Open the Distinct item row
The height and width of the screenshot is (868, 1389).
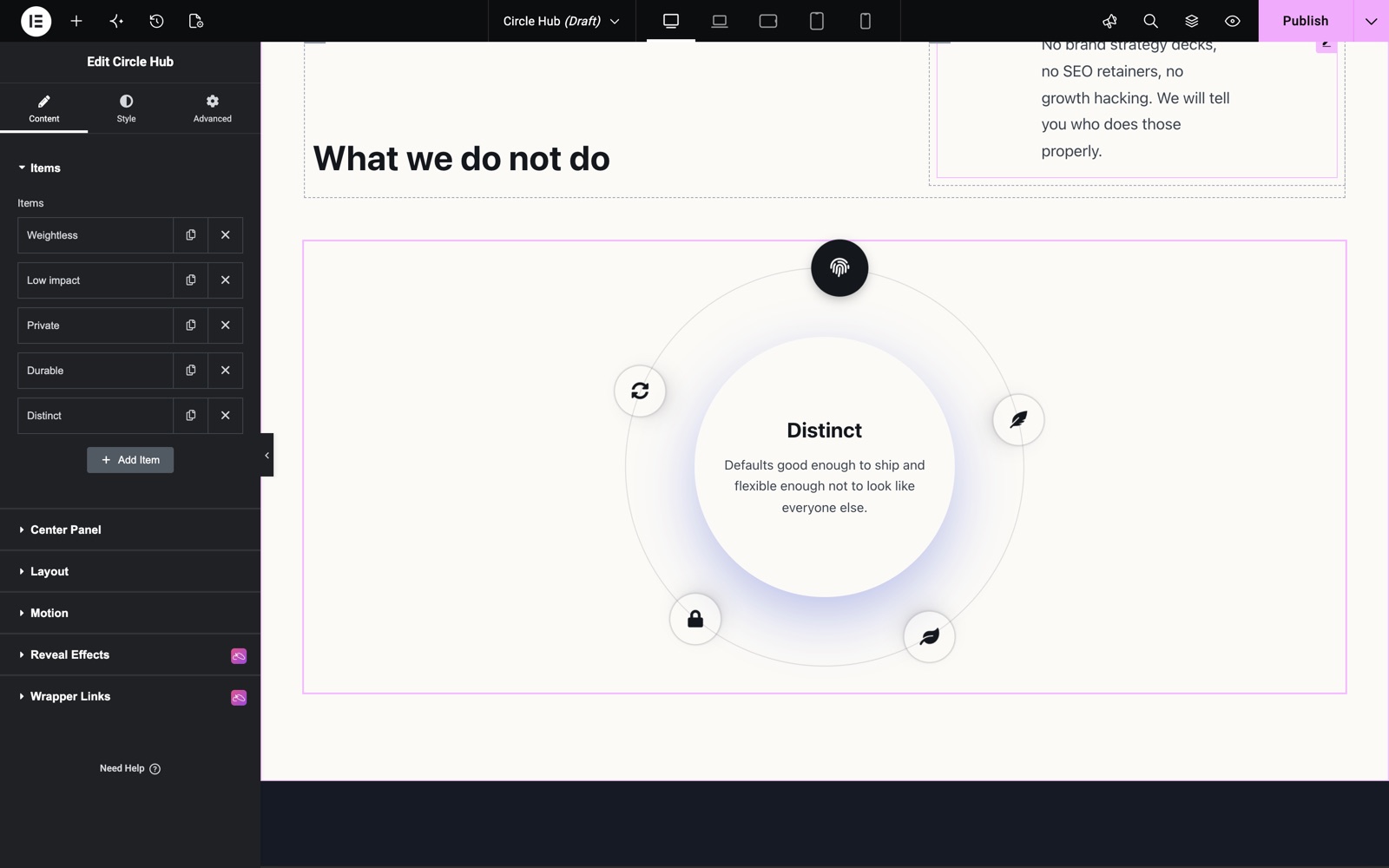(x=95, y=416)
